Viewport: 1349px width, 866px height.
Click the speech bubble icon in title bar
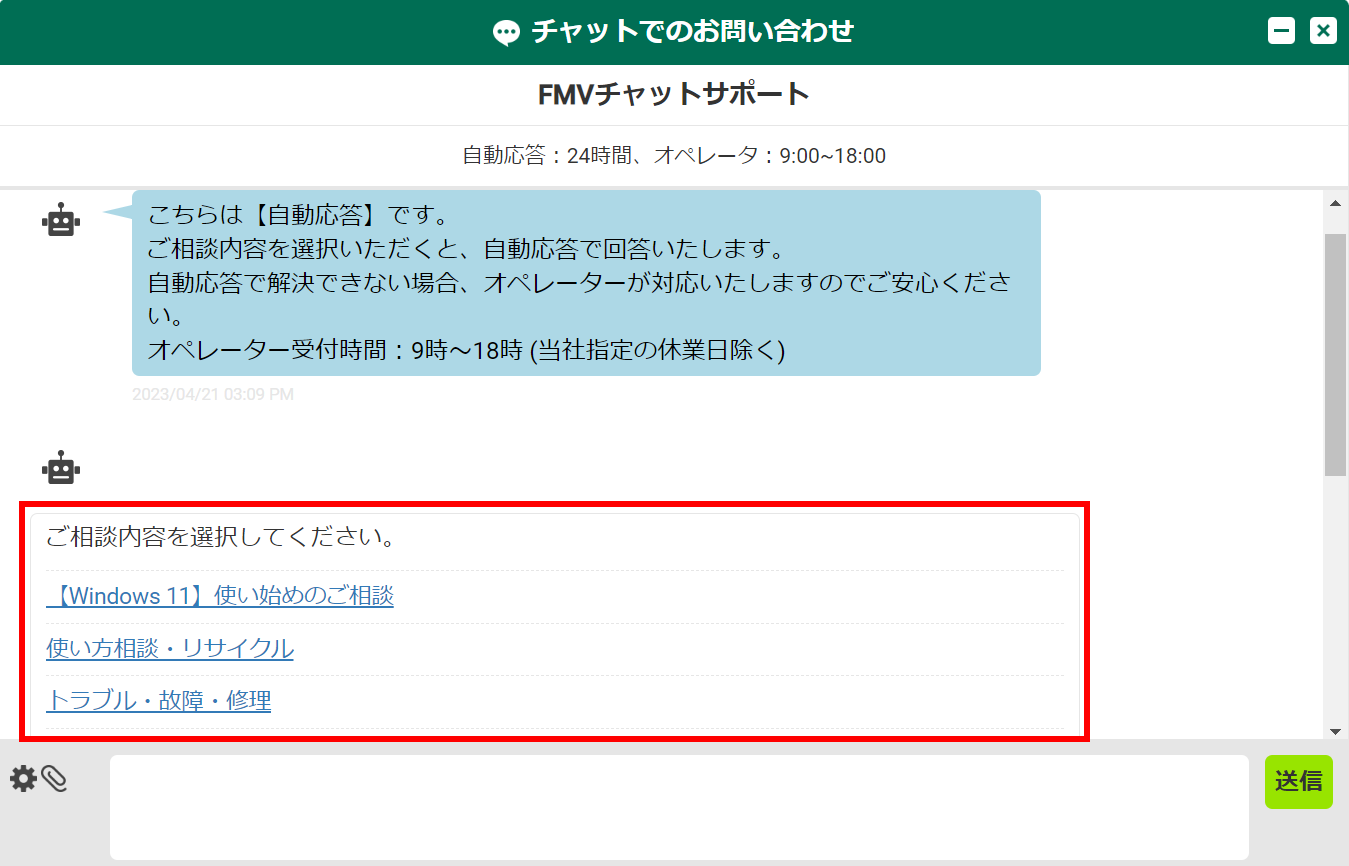point(507,33)
